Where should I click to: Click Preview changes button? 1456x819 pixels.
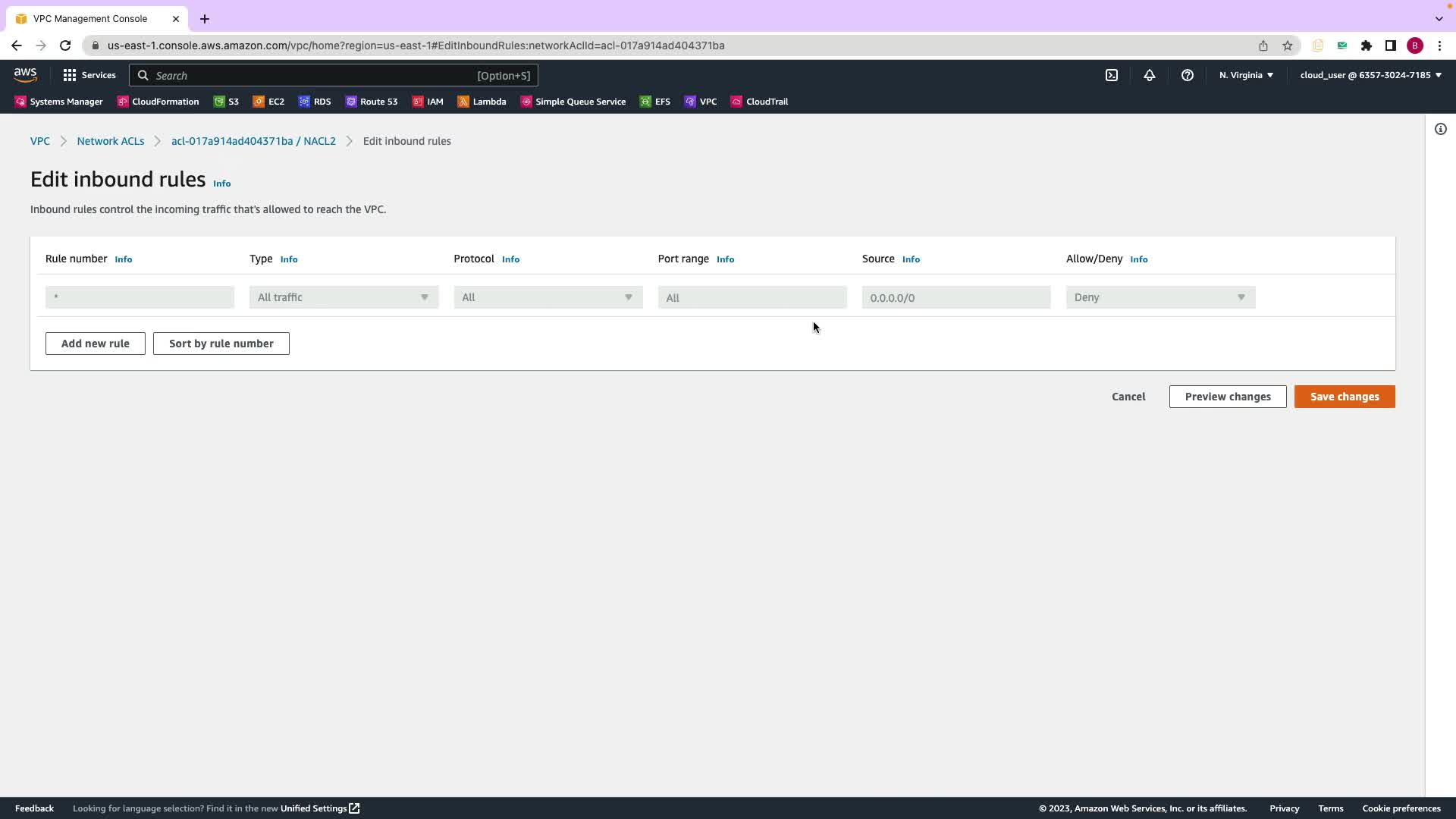(x=1227, y=397)
